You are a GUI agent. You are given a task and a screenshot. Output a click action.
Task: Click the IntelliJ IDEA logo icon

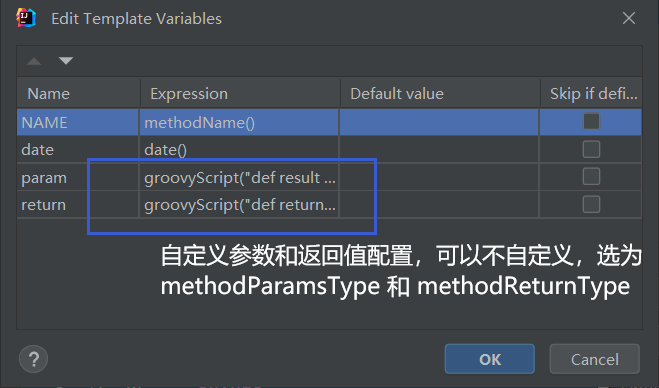[x=26, y=18]
